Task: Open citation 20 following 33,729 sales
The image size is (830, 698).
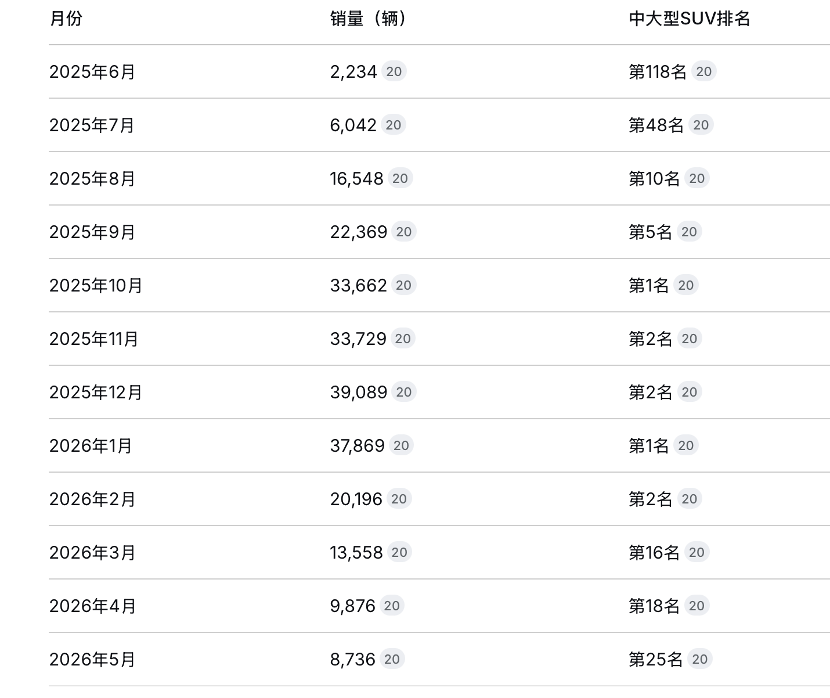Action: 403,339
